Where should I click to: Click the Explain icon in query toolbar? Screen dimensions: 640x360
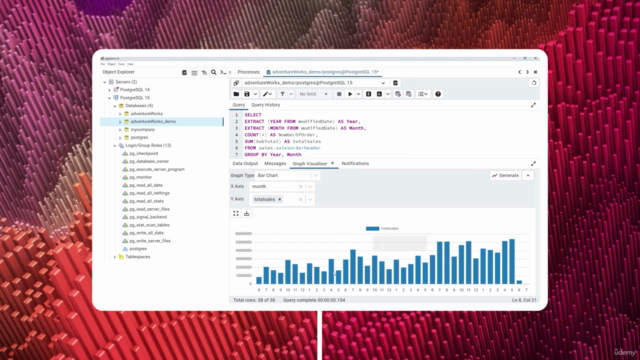tap(368, 94)
